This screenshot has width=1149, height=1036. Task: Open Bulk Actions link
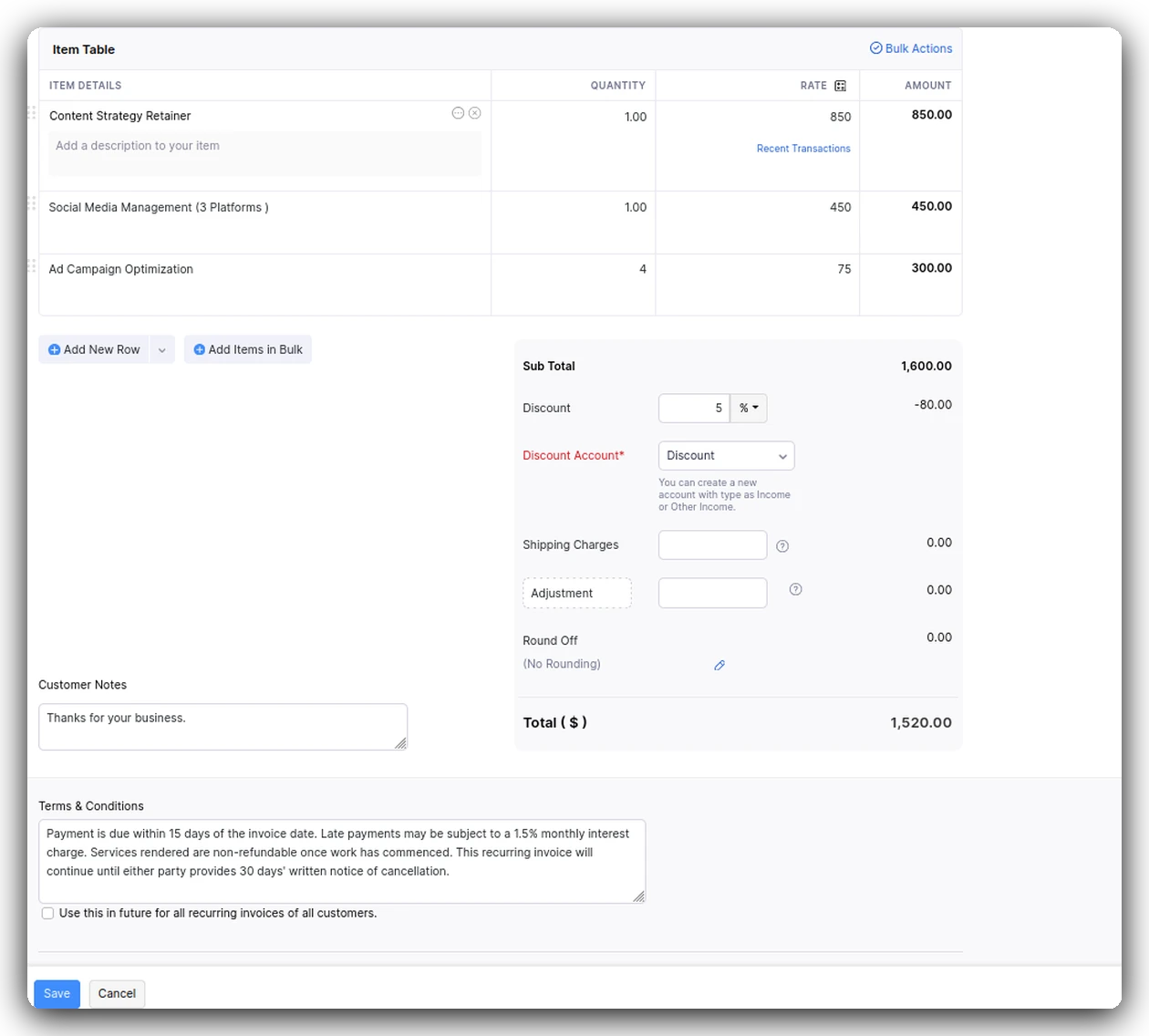point(911,48)
